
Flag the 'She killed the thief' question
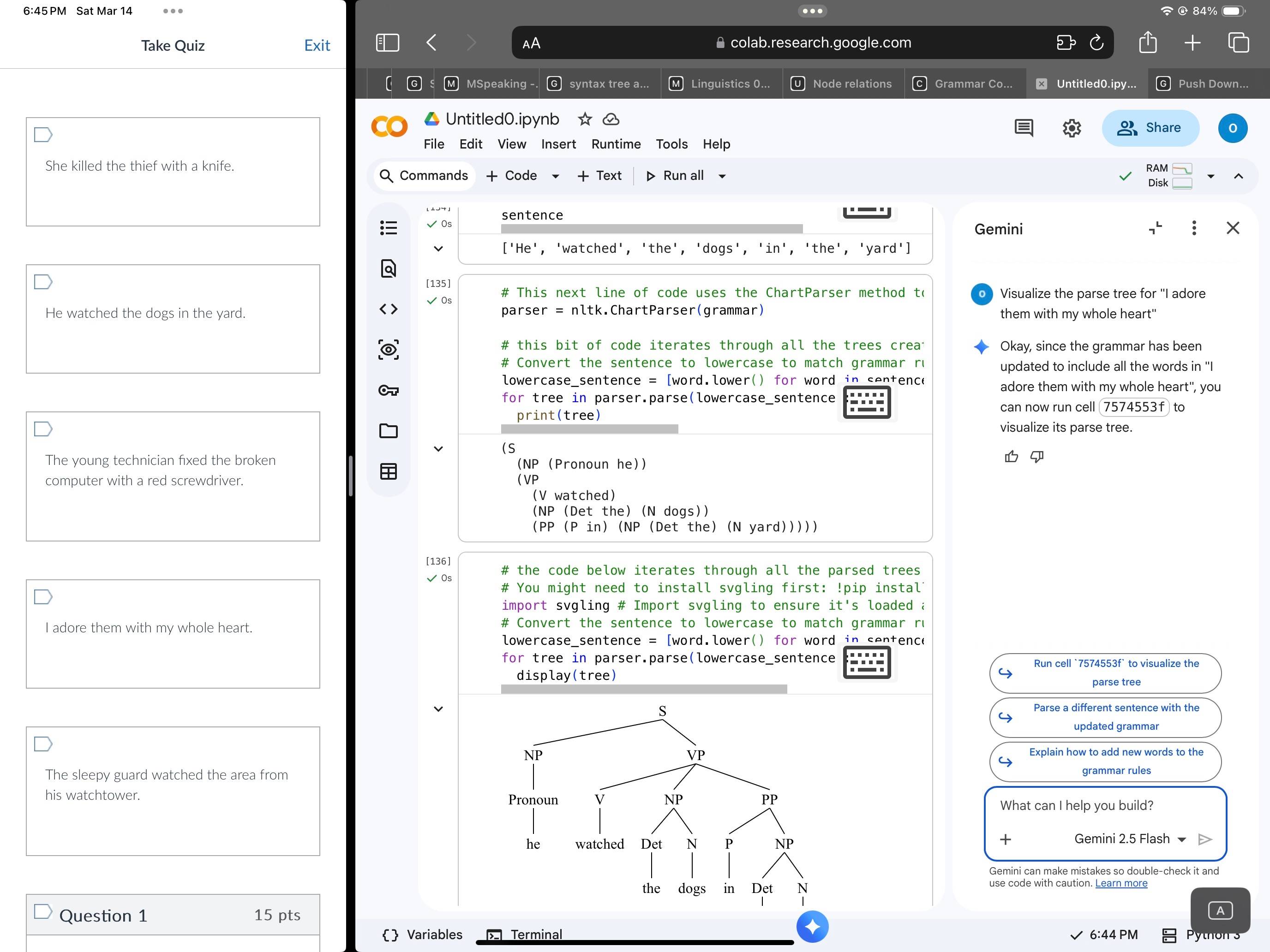click(43, 135)
